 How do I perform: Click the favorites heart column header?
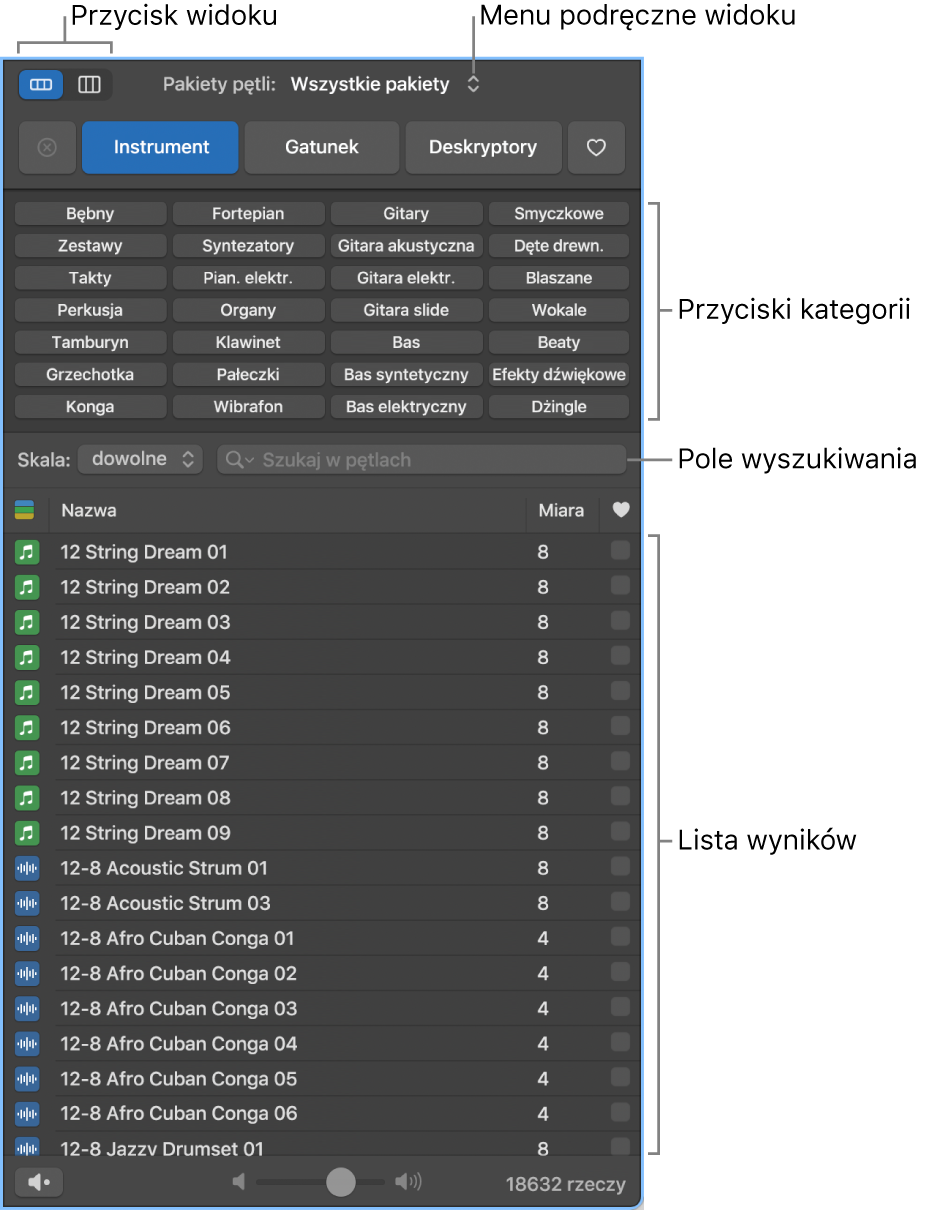point(621,510)
